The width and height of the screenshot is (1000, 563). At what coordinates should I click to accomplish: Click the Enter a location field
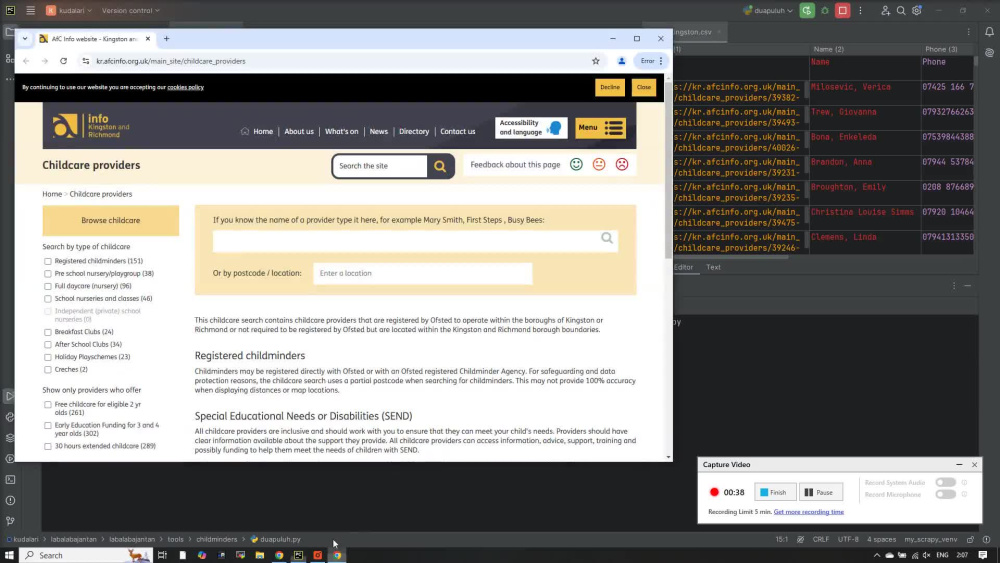pos(423,274)
